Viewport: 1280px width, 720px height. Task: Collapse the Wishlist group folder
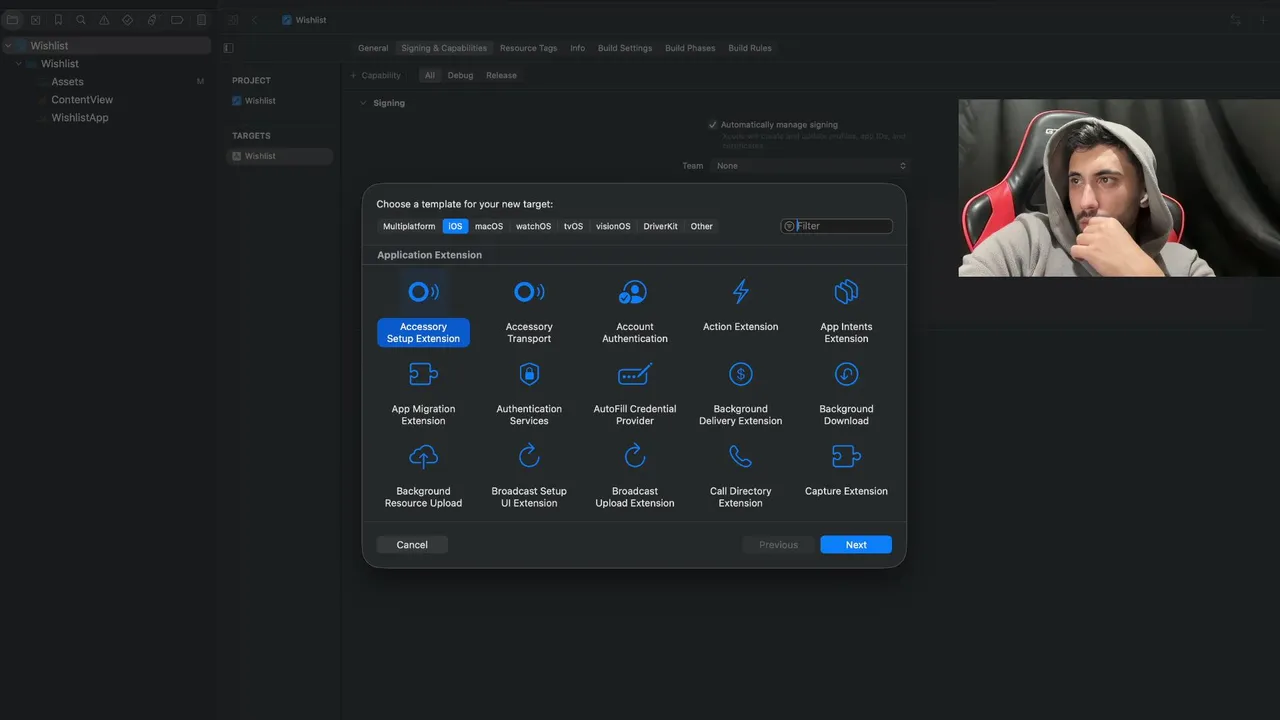(x=18, y=64)
